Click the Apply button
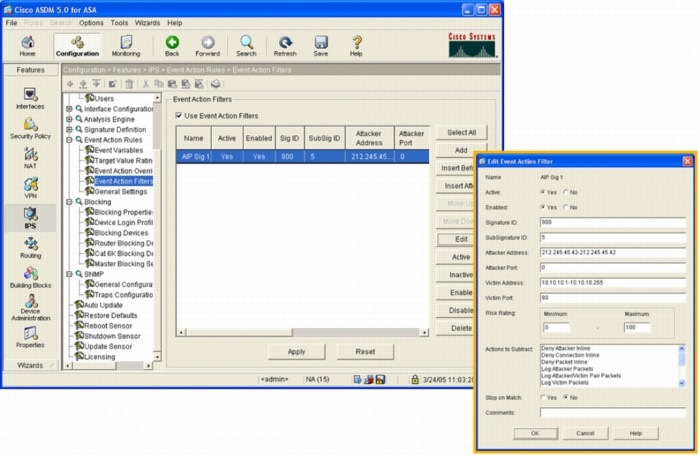This screenshot has width=700, height=455. (296, 352)
